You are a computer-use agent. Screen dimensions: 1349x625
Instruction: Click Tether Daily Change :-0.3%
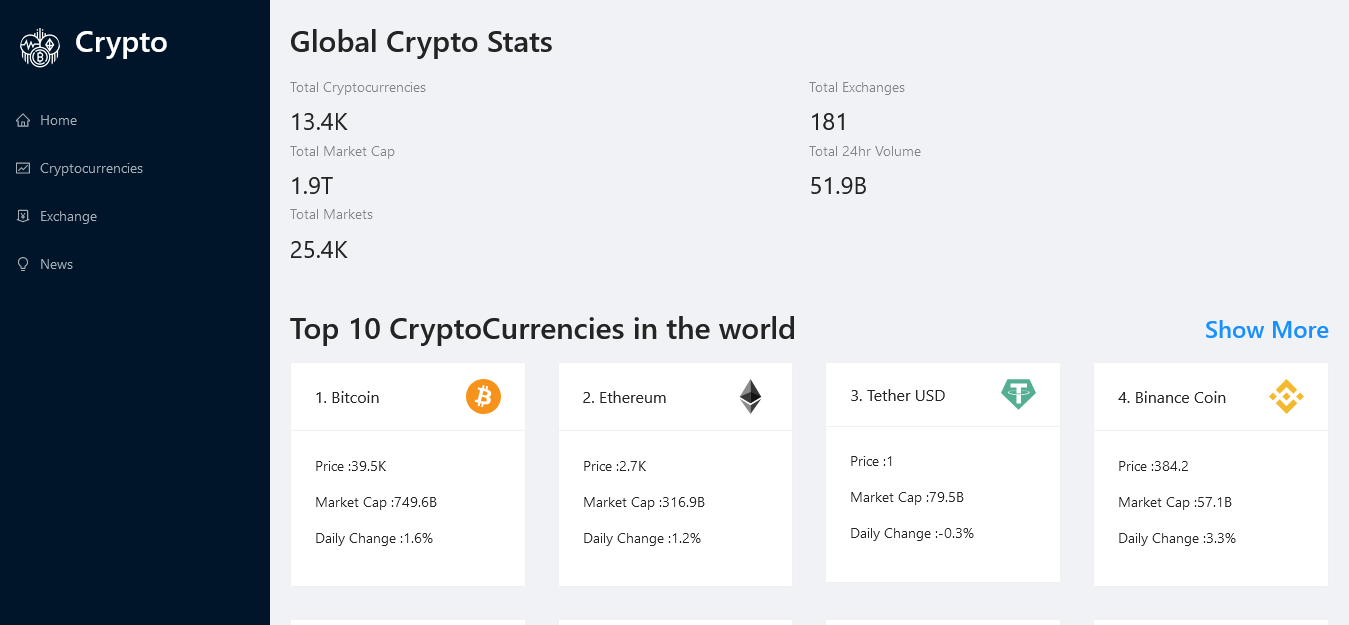(912, 533)
